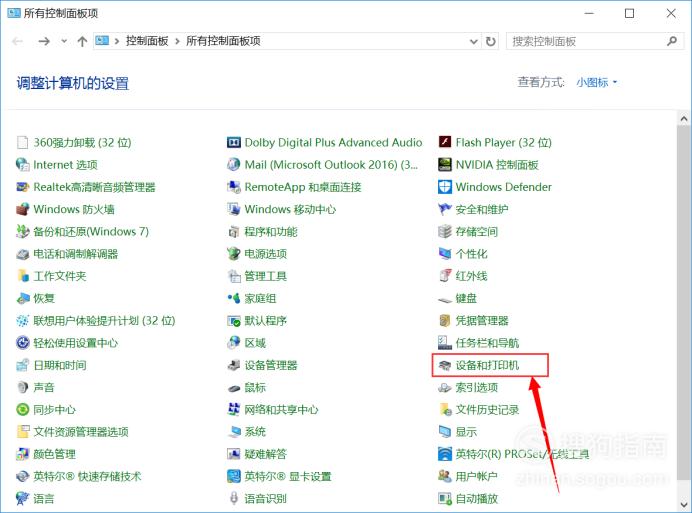Open the 索引选项 link
The height and width of the screenshot is (513, 692).
(477, 388)
